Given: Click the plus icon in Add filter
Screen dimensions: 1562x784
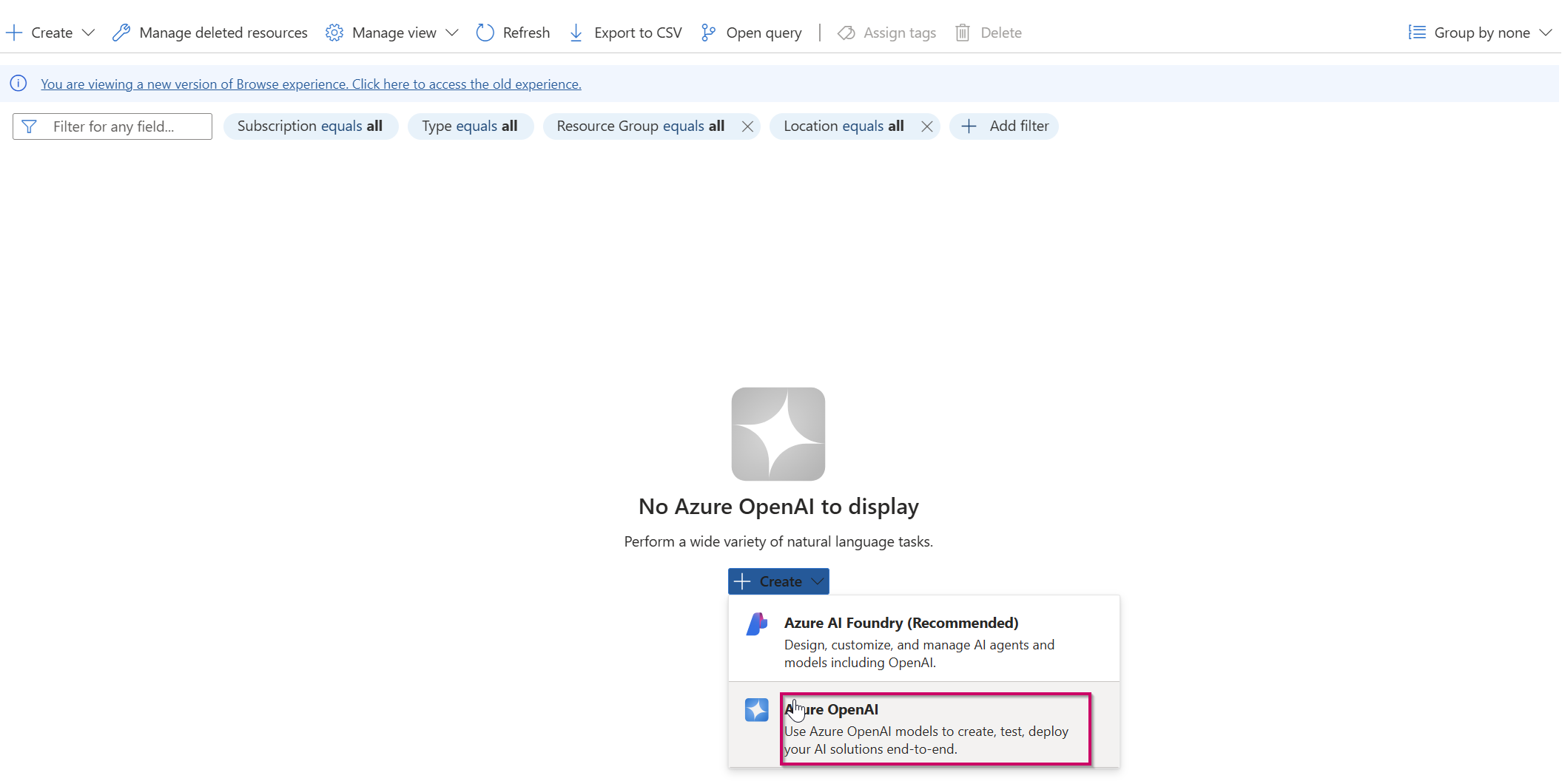Looking at the screenshot, I should (x=969, y=126).
